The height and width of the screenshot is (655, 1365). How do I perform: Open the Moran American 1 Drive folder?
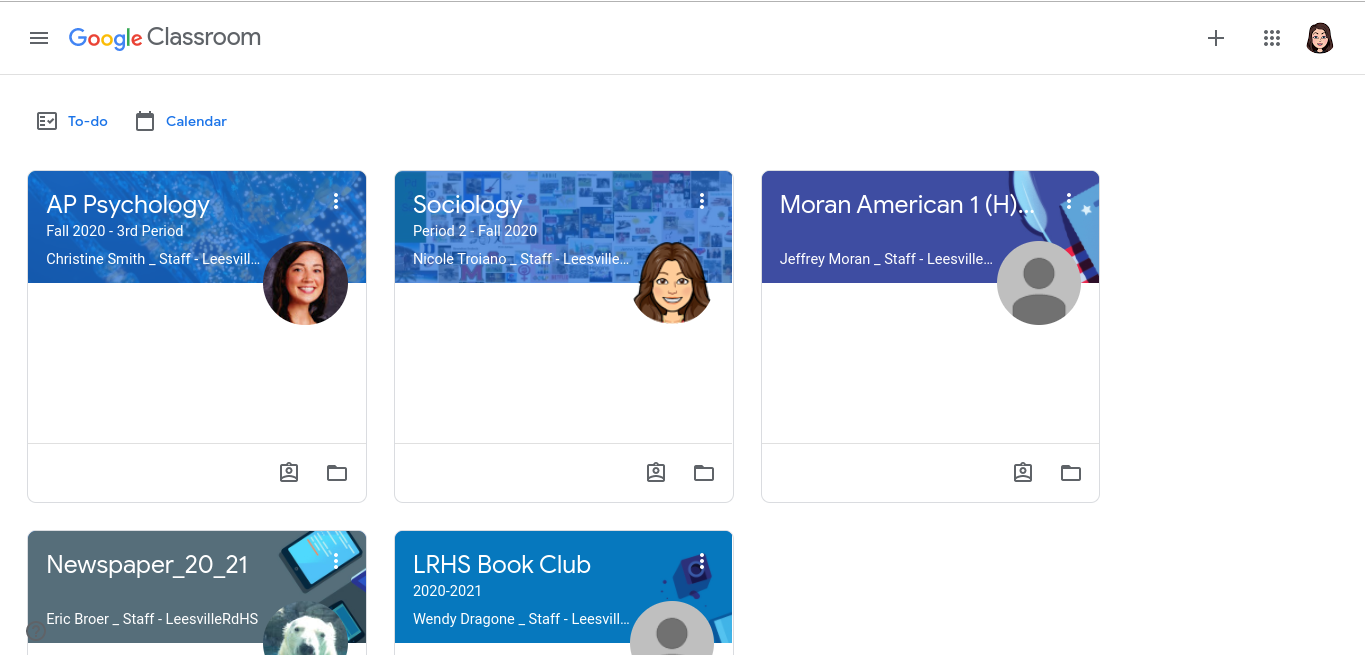pos(1071,473)
